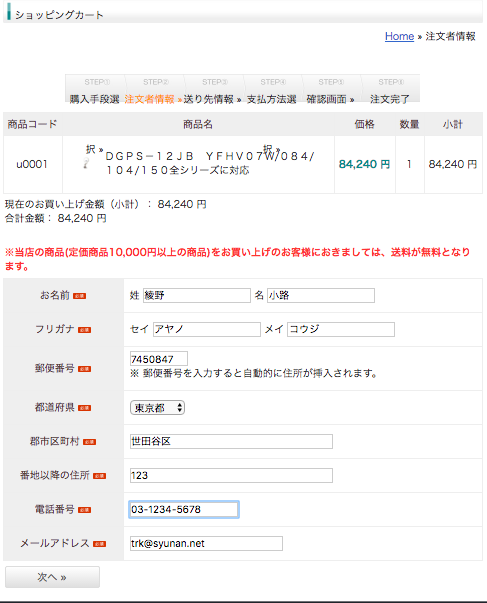
Task: Click the 姓 last name field containing 綾野
Action: tap(197, 295)
